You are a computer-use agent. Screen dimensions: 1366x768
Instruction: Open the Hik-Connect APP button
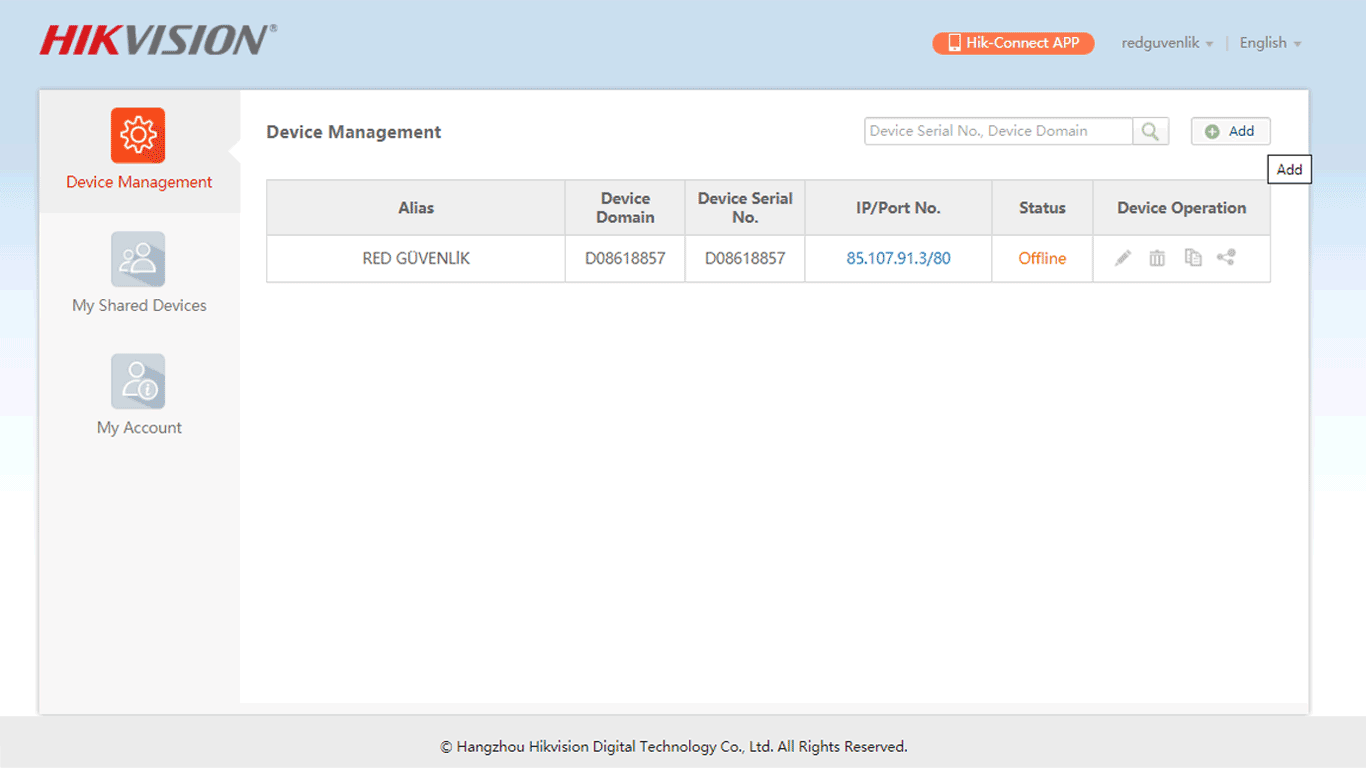tap(1013, 43)
